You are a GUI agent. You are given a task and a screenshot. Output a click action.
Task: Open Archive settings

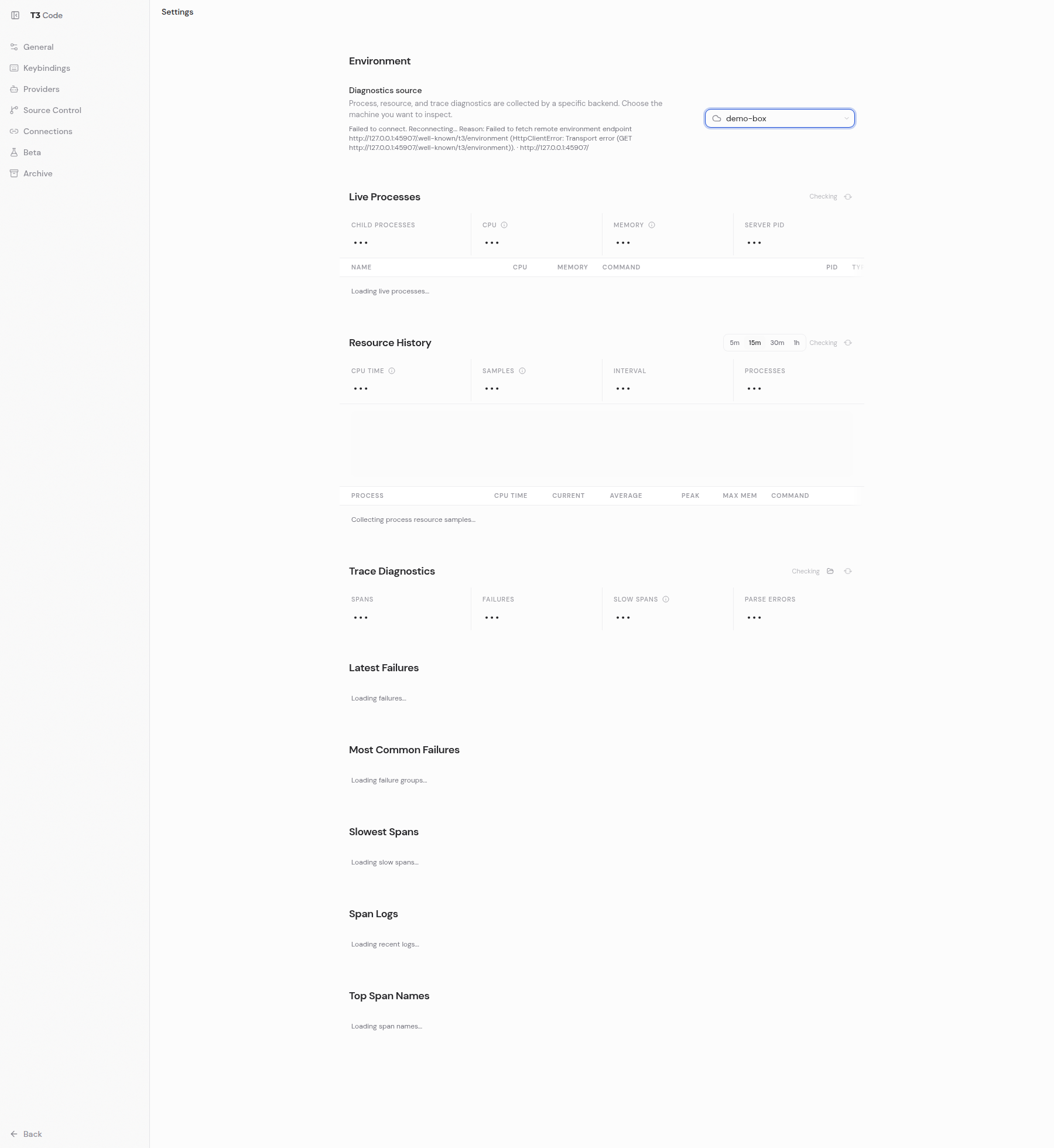point(74,173)
